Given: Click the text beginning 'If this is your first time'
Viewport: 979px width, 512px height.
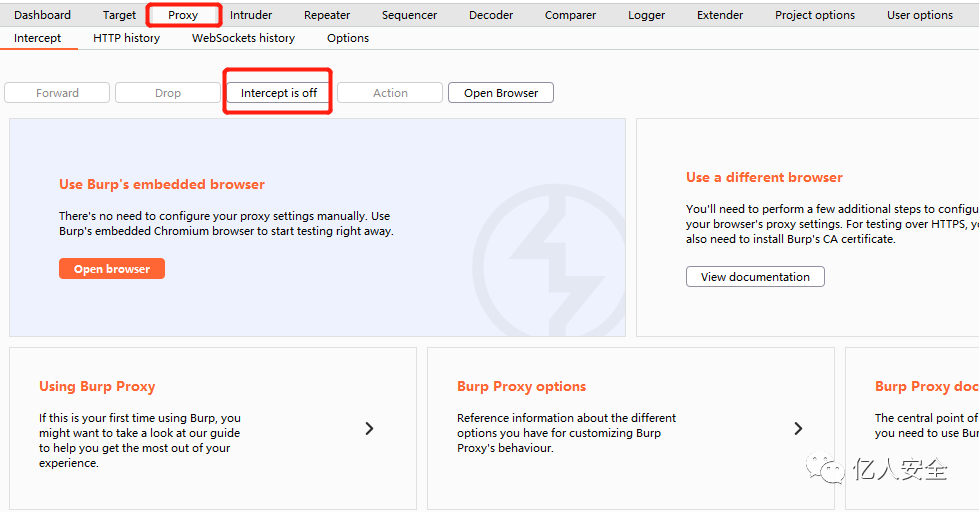Looking at the screenshot, I should click(x=139, y=440).
